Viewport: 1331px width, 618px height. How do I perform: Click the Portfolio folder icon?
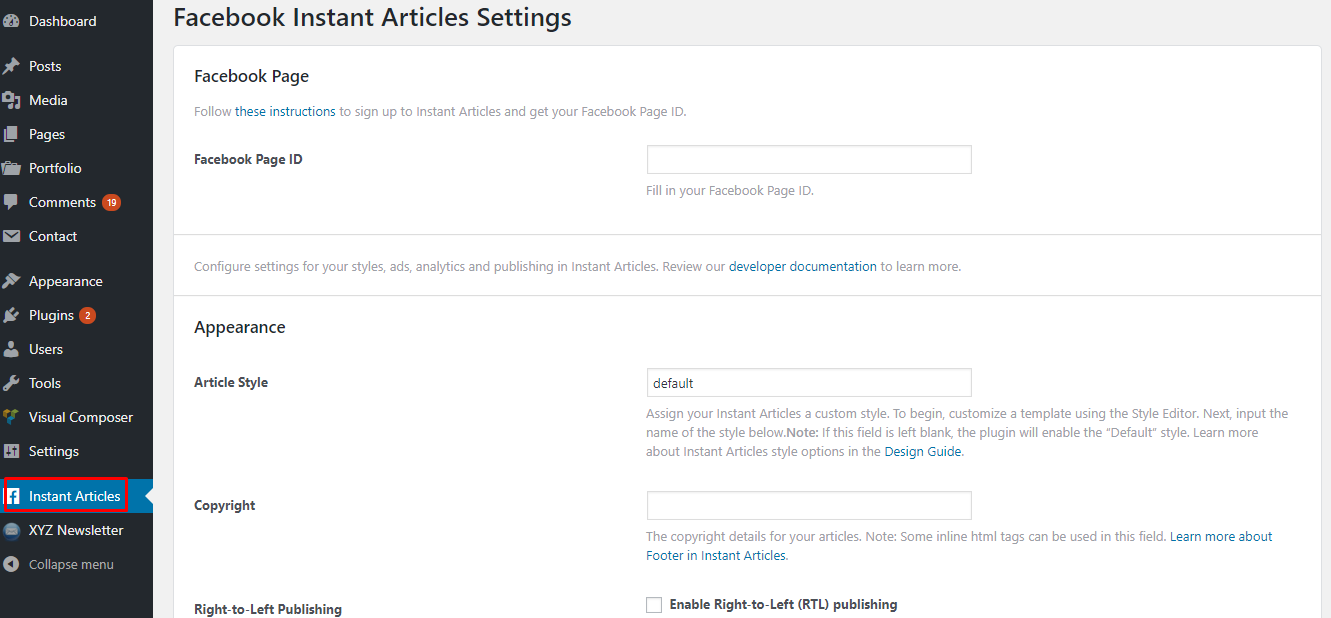point(11,168)
